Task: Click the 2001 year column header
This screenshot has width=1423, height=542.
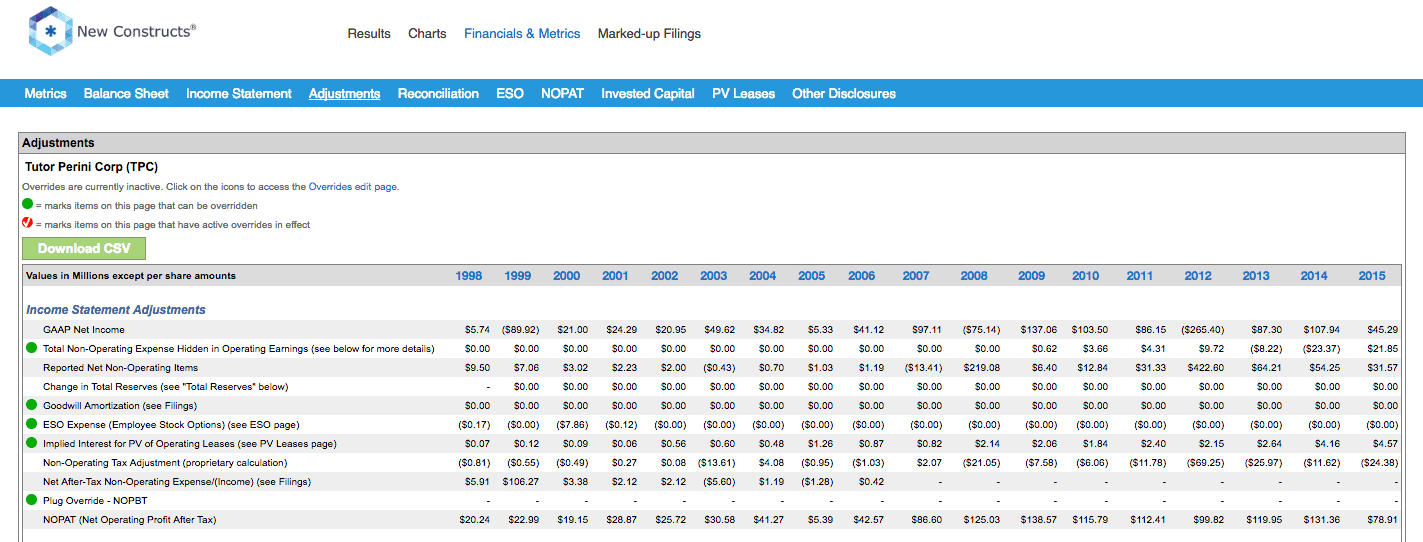Action: coord(615,276)
